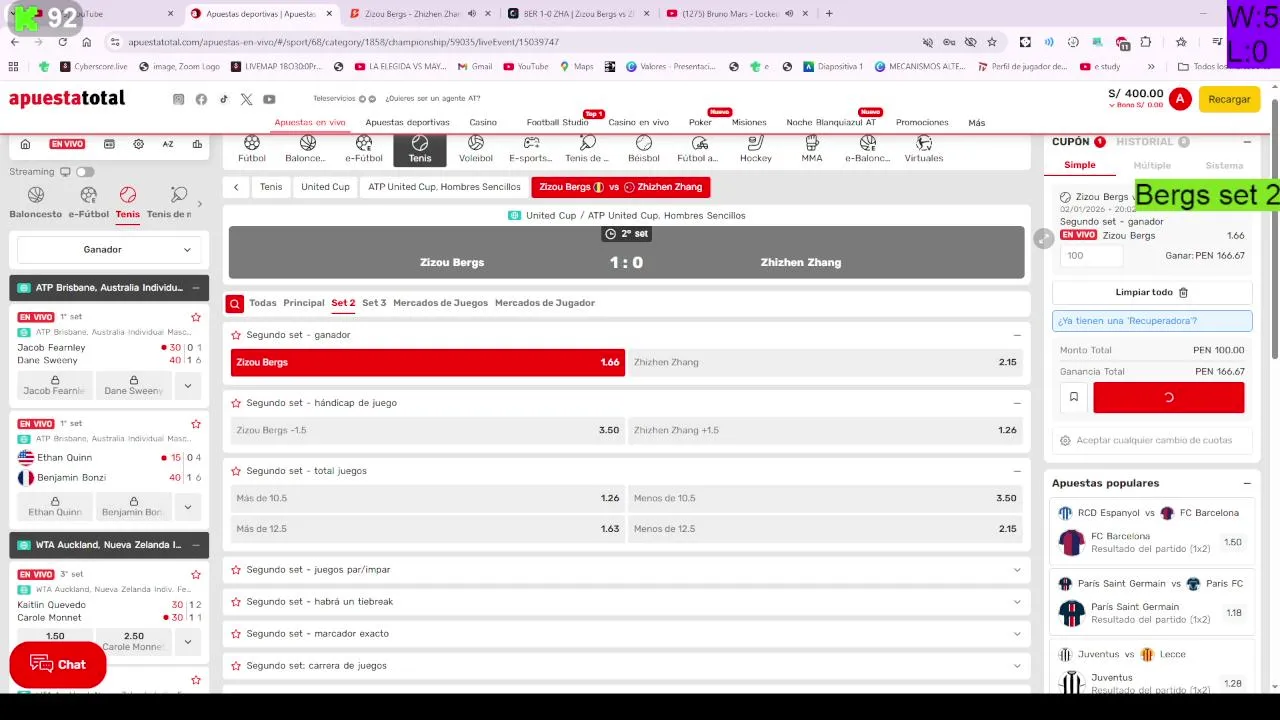Open apuestatotal Facebook icon
1280x720 pixels.
[201, 99]
